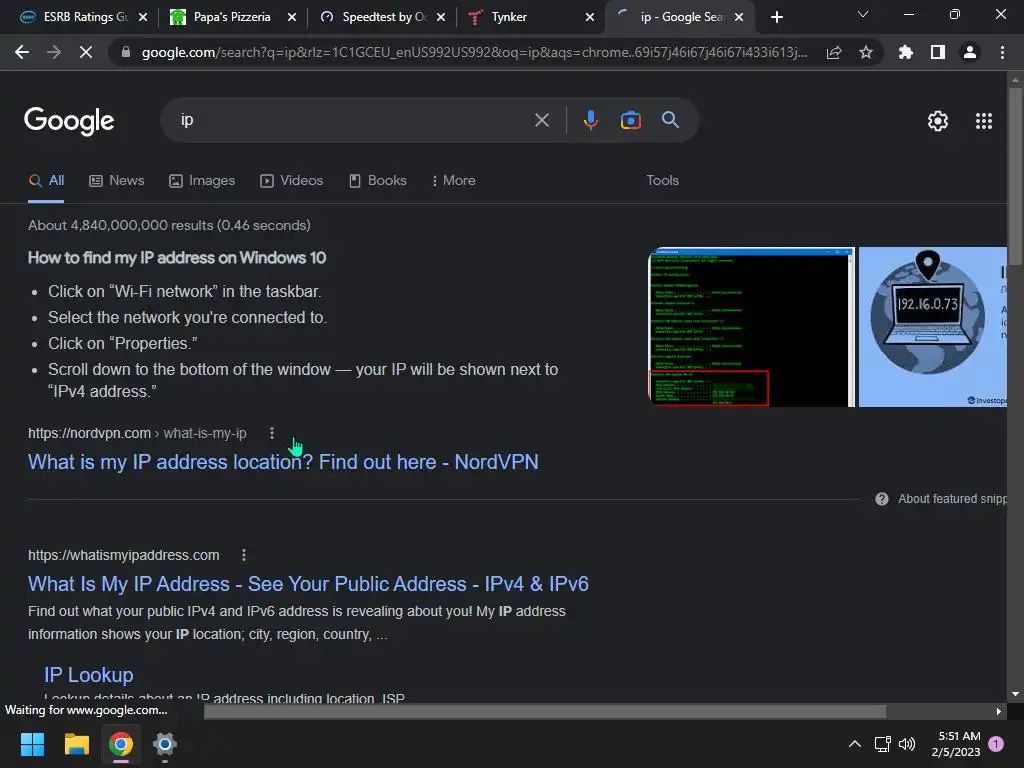Open the Google apps grid
The image size is (1024, 768).
point(984,121)
